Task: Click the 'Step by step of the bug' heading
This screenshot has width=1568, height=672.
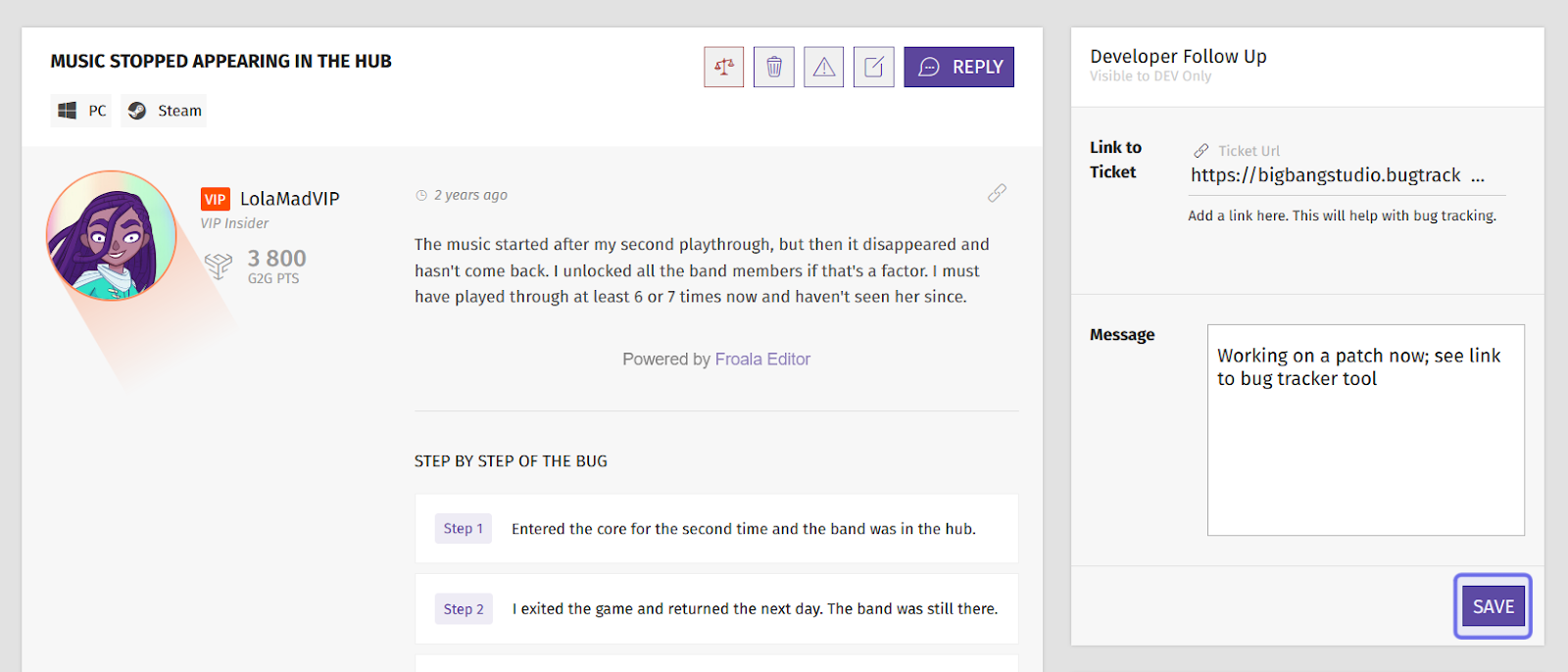Action: pos(511,461)
